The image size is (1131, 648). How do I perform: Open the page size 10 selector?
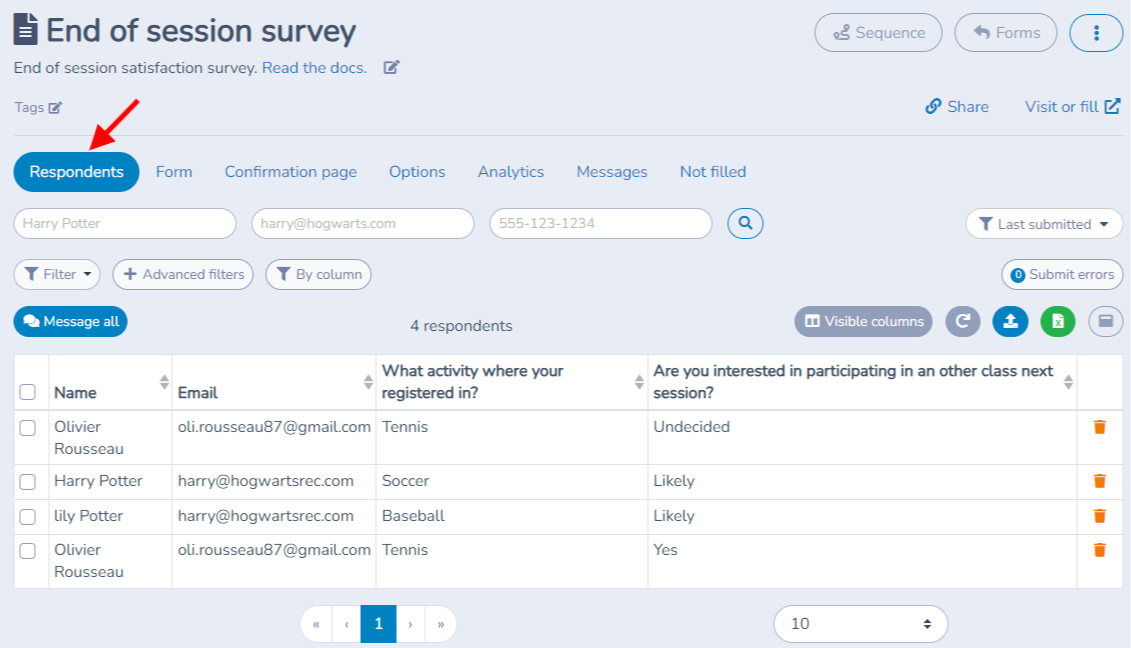[861, 624]
